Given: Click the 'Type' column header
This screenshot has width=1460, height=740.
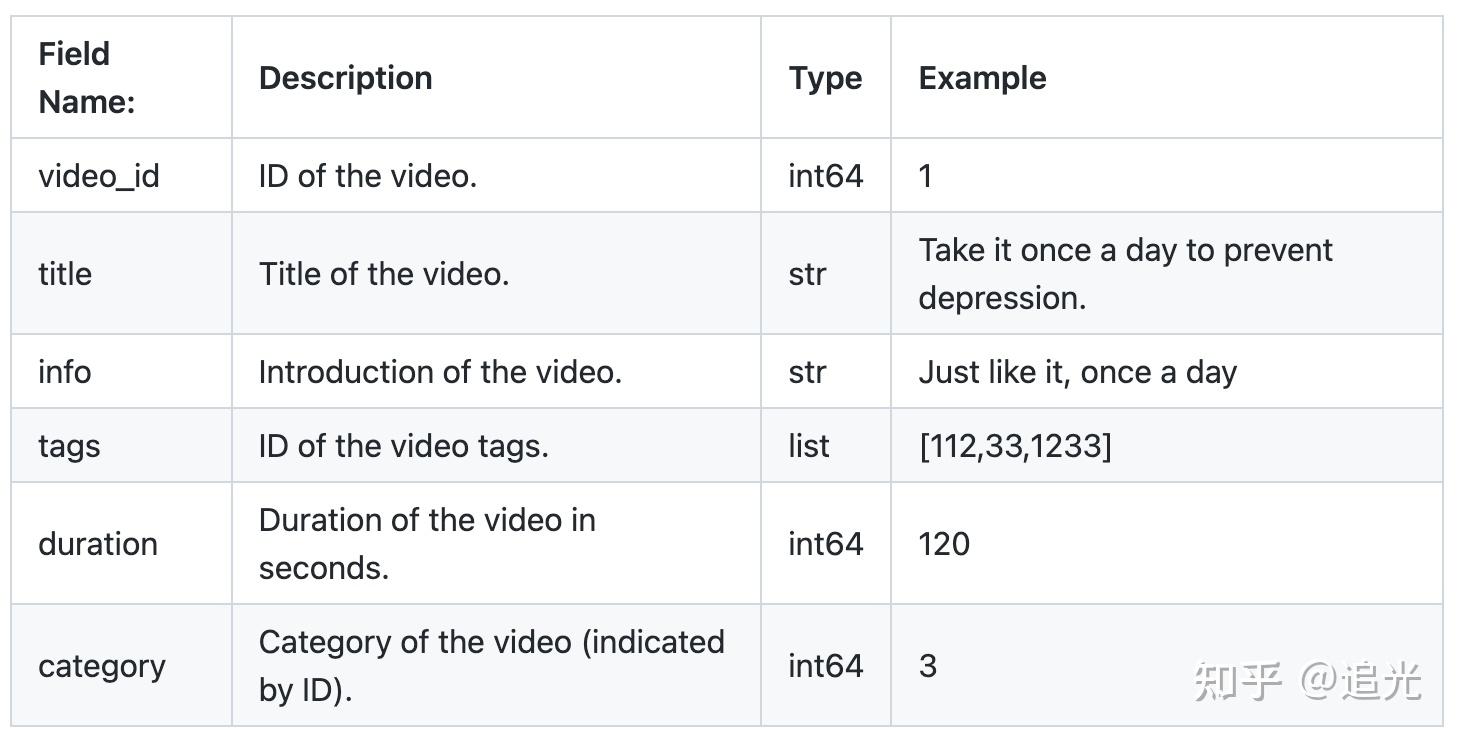Looking at the screenshot, I should coord(825,78).
